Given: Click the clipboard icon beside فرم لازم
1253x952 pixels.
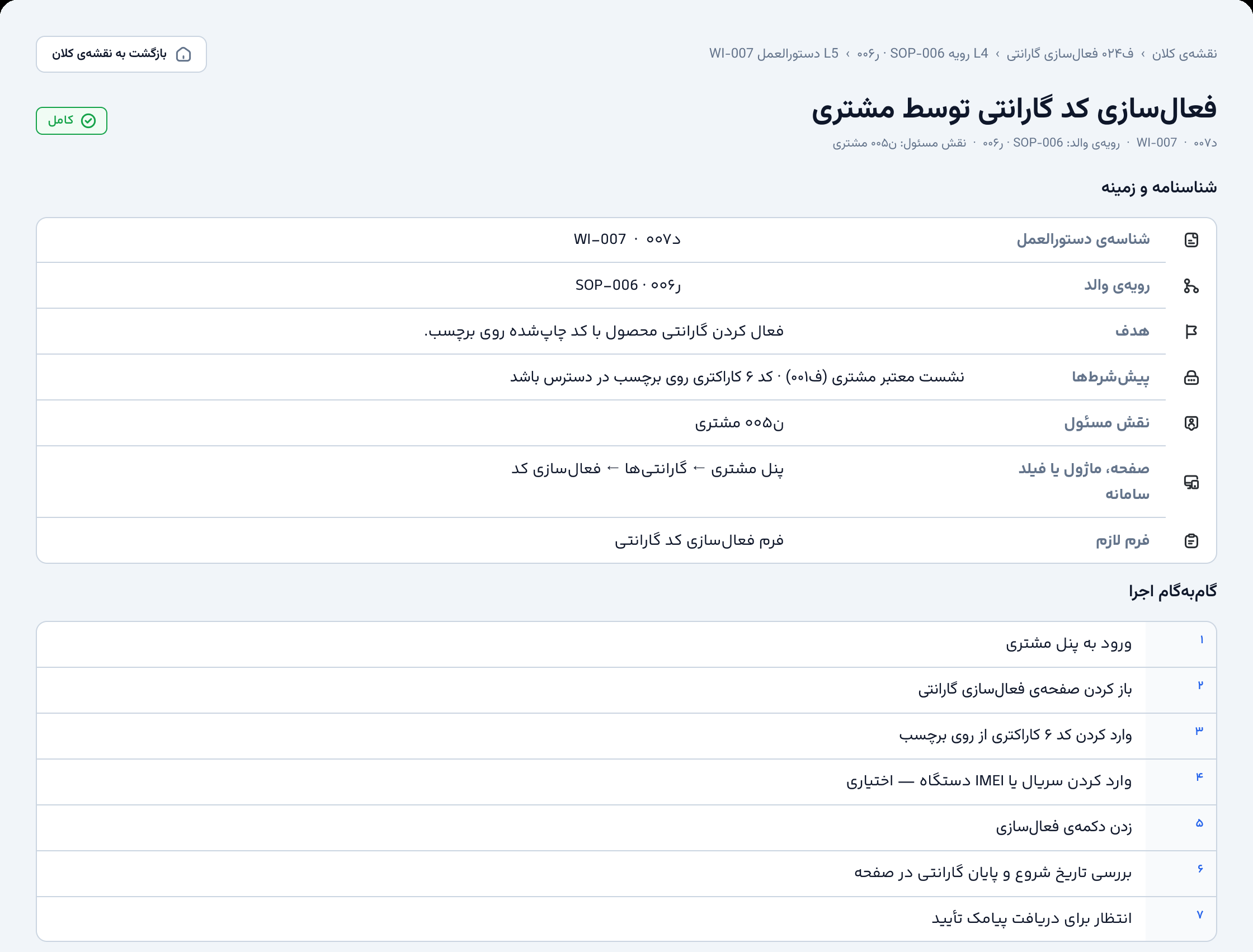Looking at the screenshot, I should [x=1191, y=541].
